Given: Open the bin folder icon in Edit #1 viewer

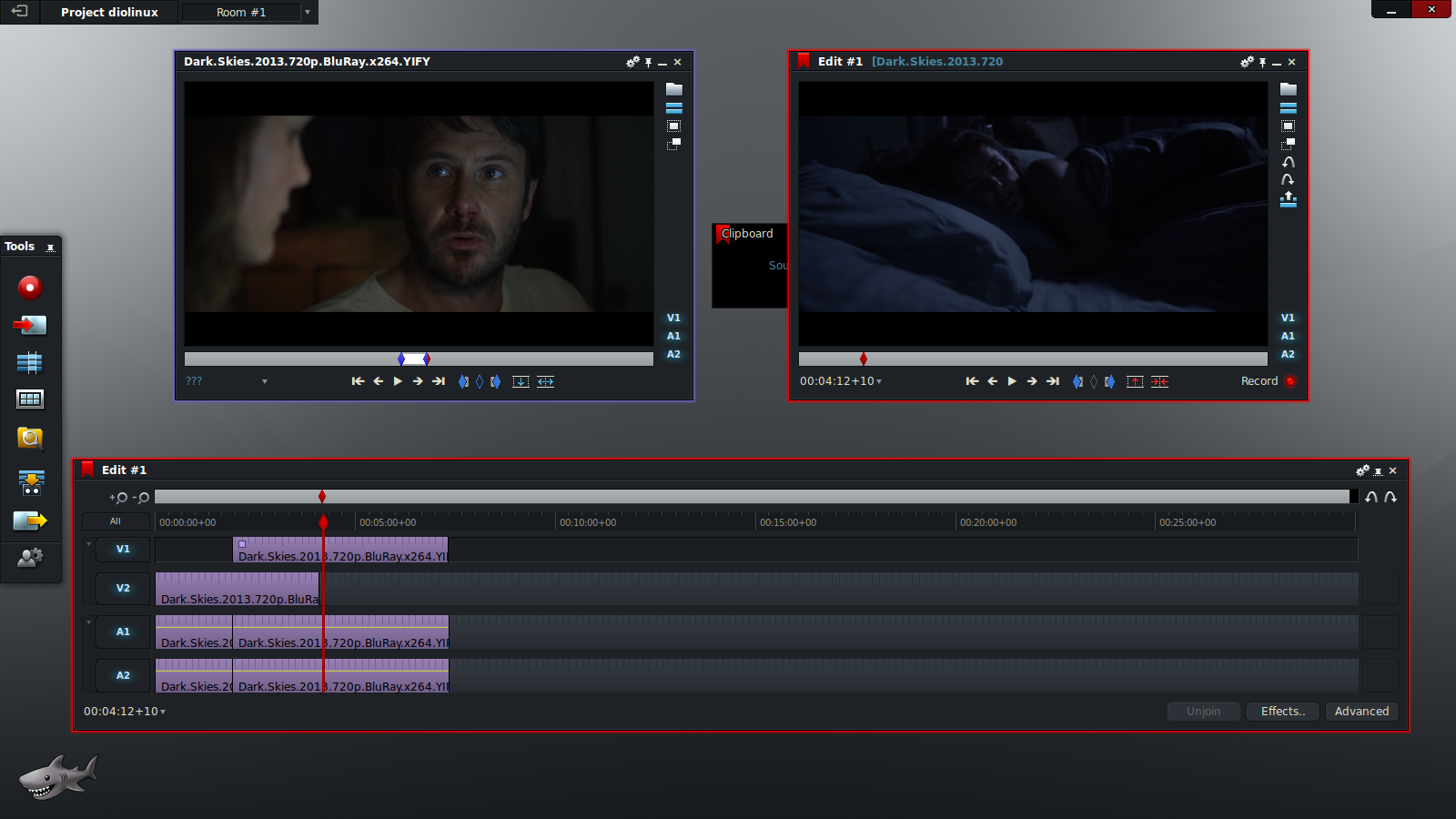Looking at the screenshot, I should [1289, 89].
